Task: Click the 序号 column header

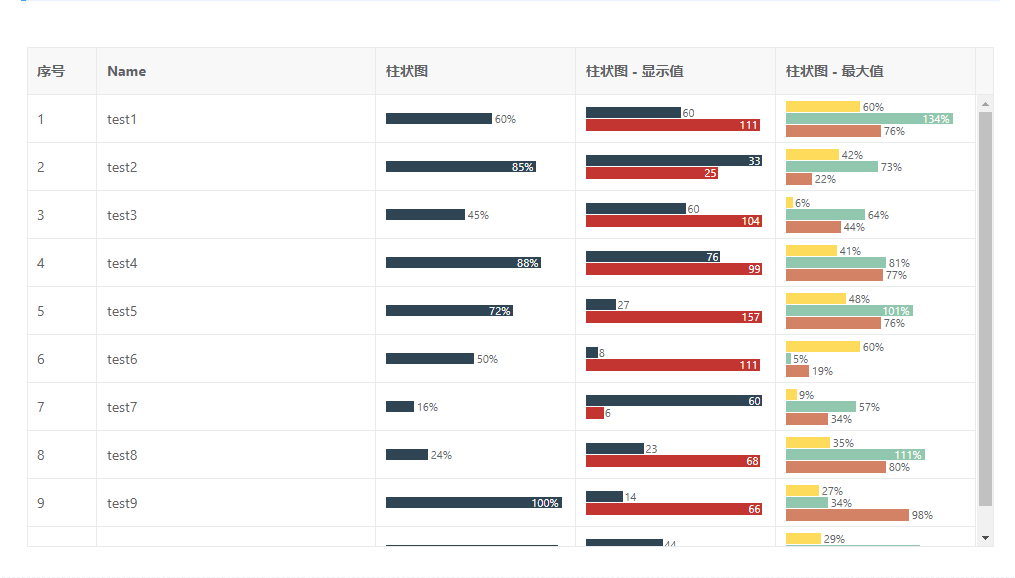Action: [x=51, y=71]
